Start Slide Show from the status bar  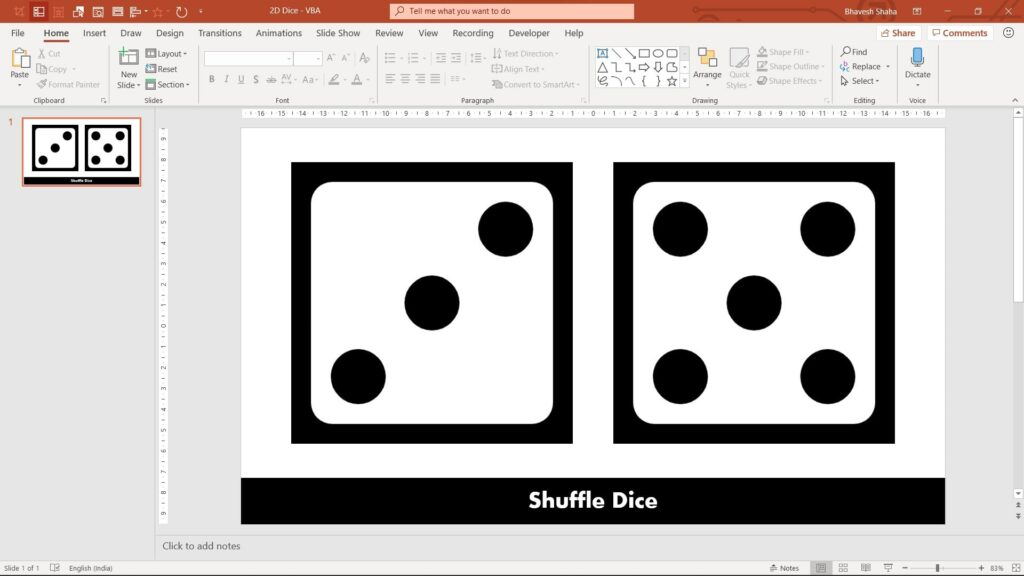(x=886, y=567)
